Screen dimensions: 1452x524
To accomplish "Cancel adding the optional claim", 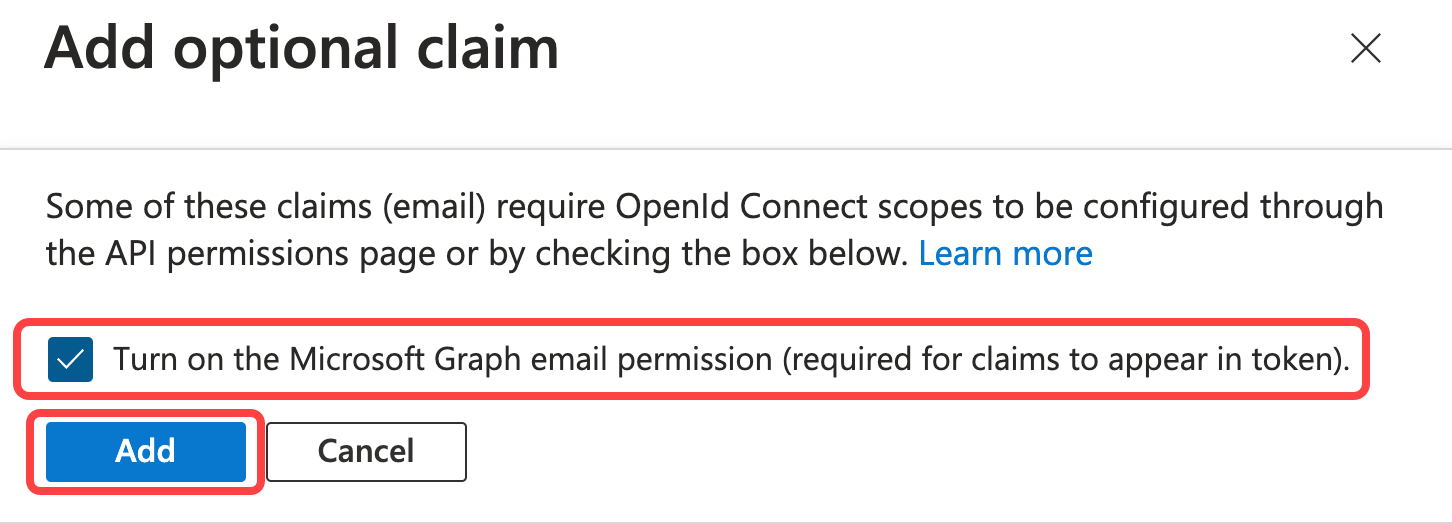I will 366,451.
